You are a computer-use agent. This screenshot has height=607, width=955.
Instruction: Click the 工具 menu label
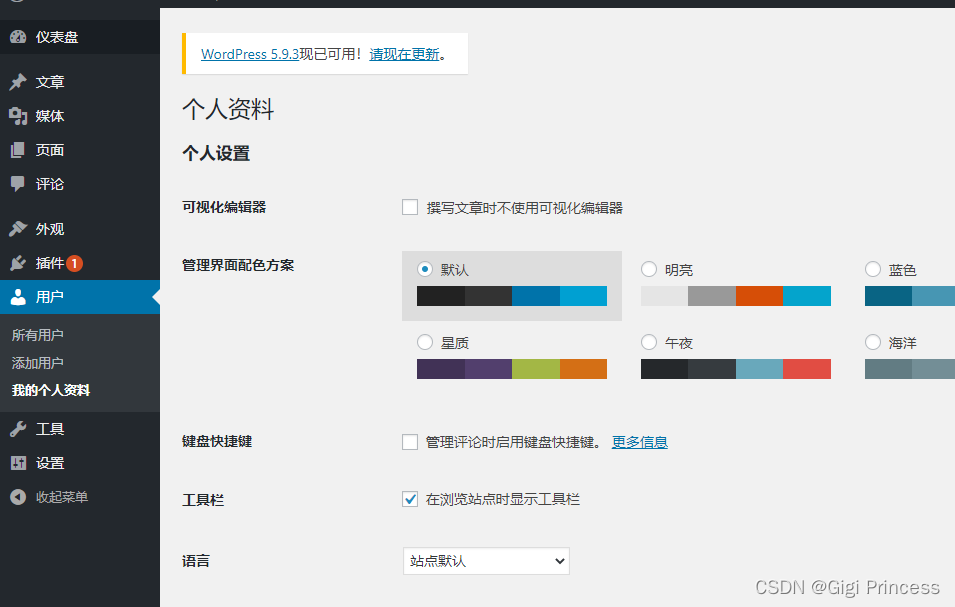tap(49, 429)
